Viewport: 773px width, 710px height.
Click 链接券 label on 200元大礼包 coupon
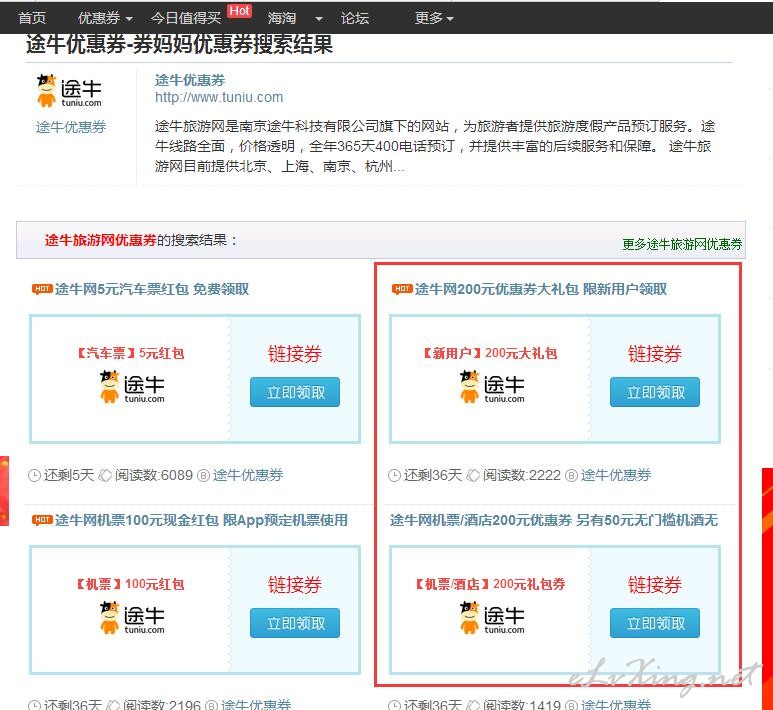[x=655, y=354]
